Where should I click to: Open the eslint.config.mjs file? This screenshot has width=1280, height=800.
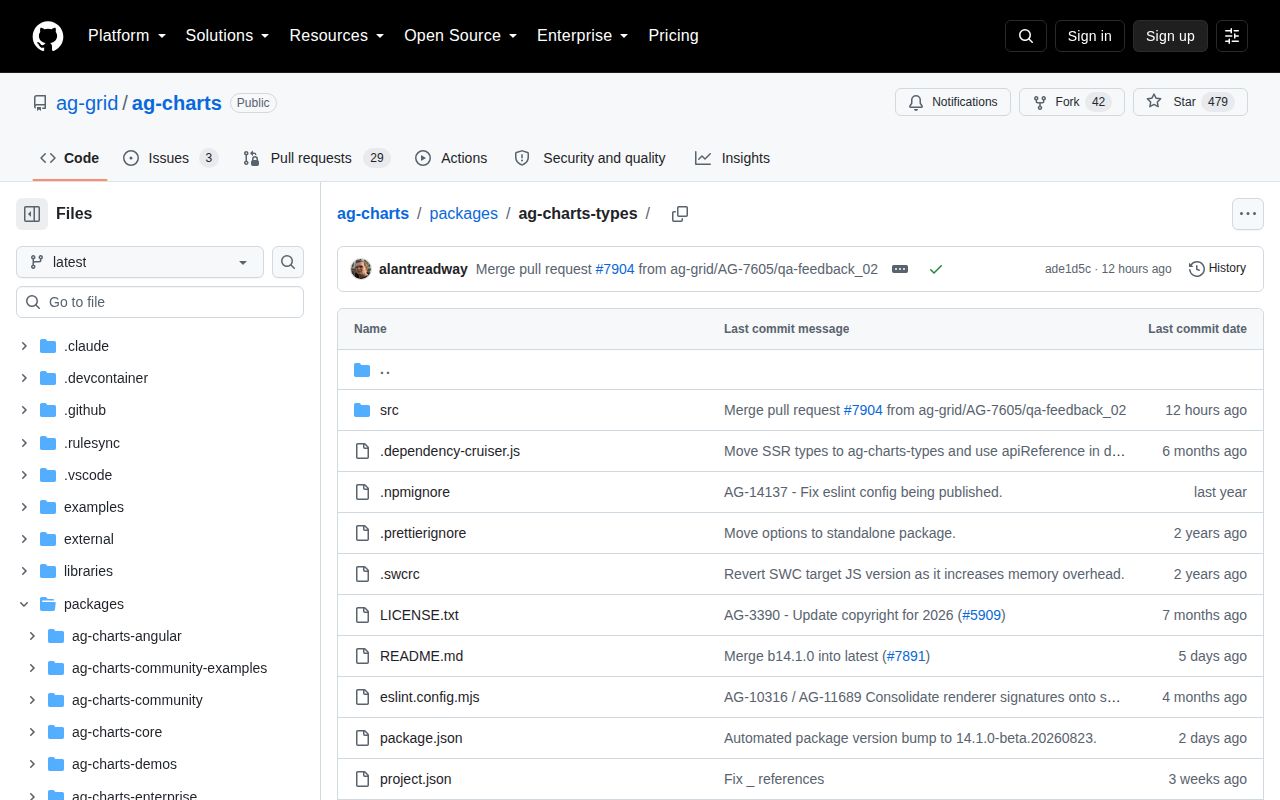point(430,697)
